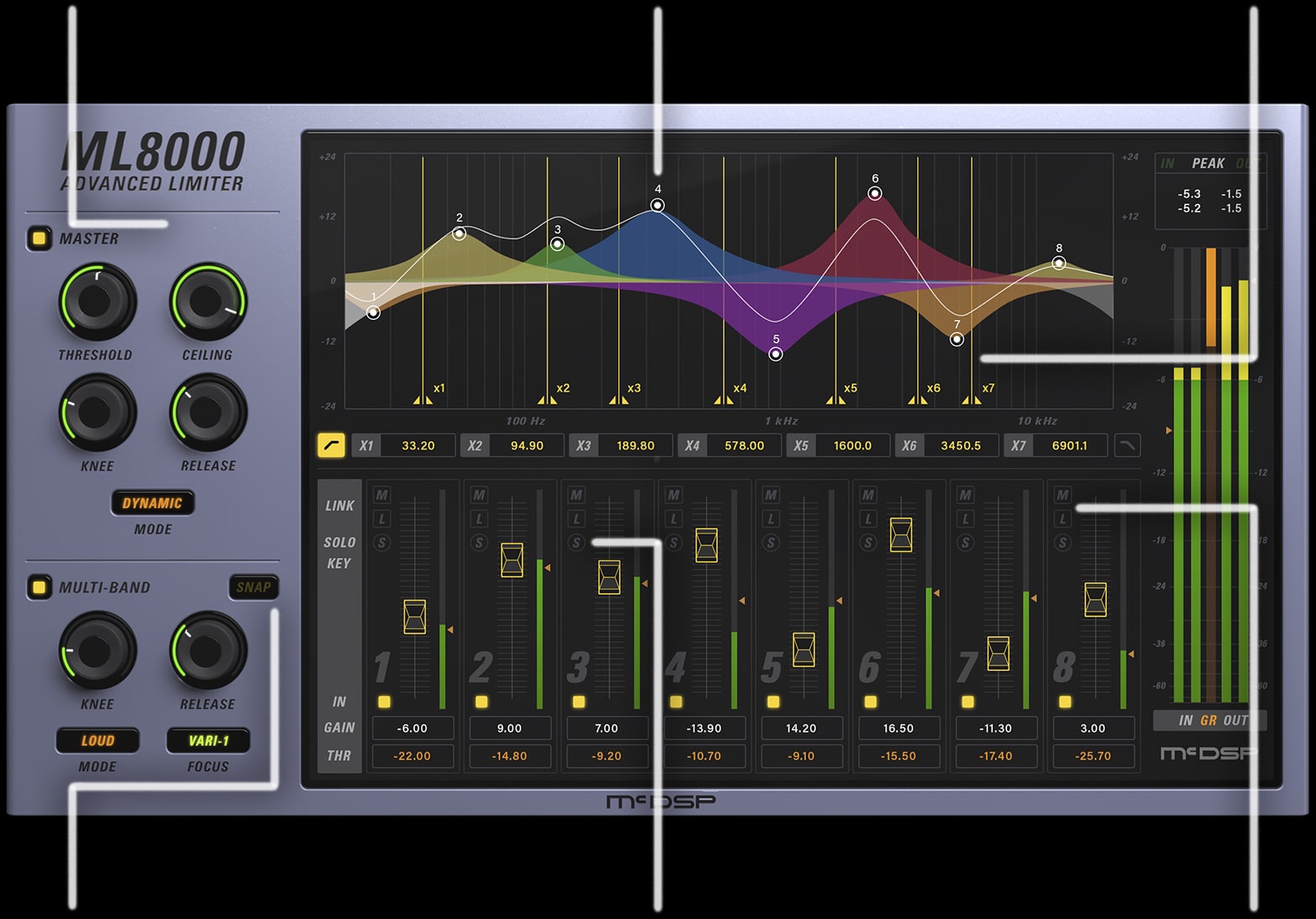This screenshot has width=1316, height=919.
Task: Click the x3 crossover marker triangles
Action: pyautogui.click(x=619, y=401)
